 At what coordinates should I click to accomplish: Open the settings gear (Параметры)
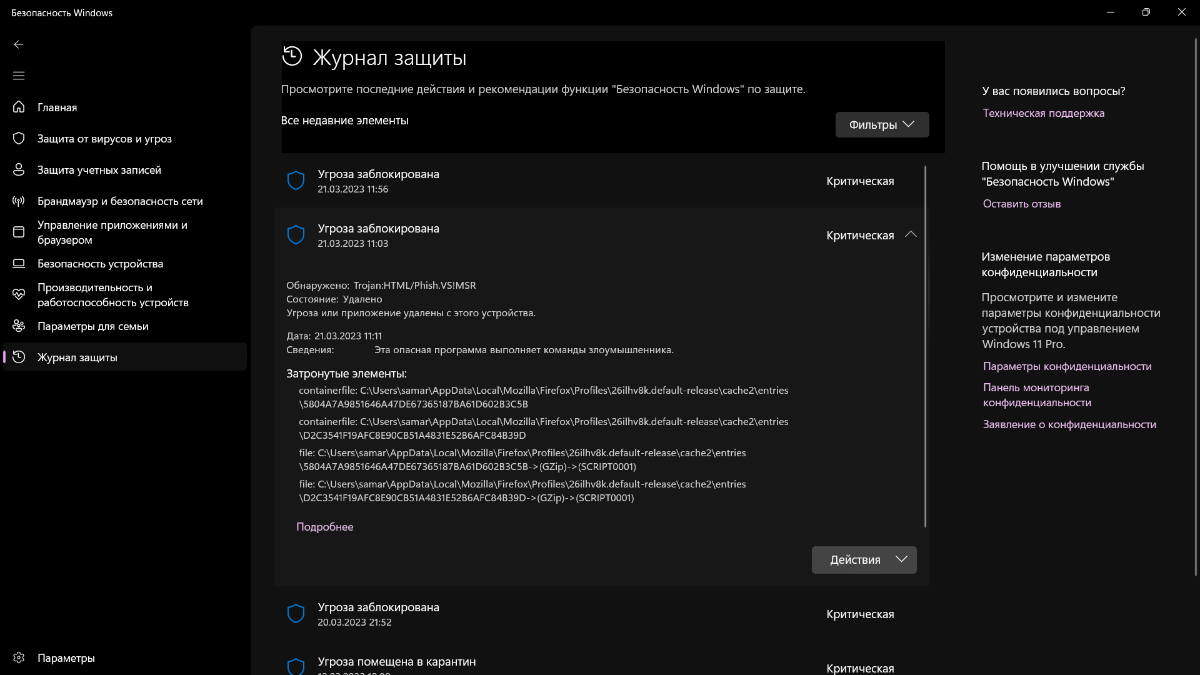[18, 658]
